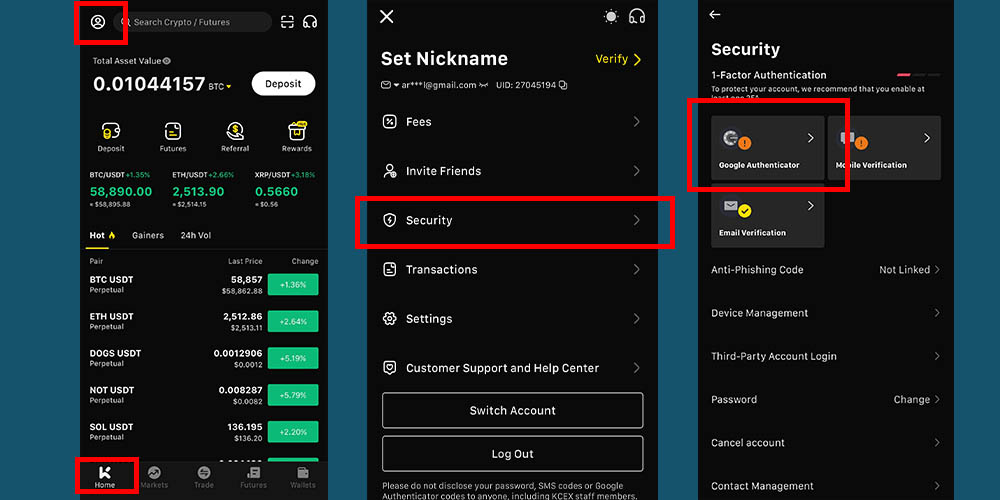Tap the Rewards gift icon
1000x500 pixels.
point(297,136)
